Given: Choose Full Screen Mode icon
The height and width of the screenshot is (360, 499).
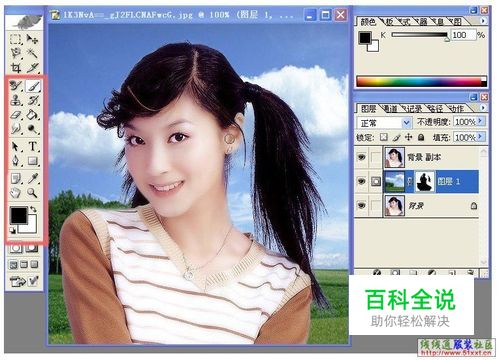Looking at the screenshot, I should [x=34, y=265].
